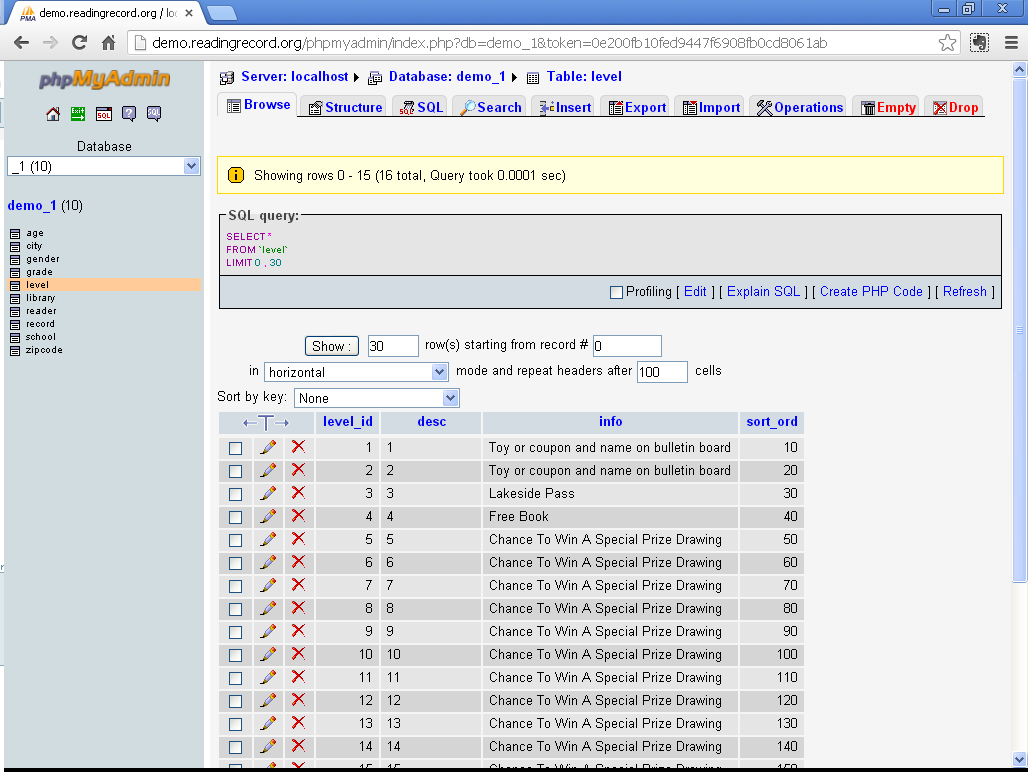This screenshot has height=772, width=1028.
Task: Toggle the Profiling checkbox
Action: (616, 292)
